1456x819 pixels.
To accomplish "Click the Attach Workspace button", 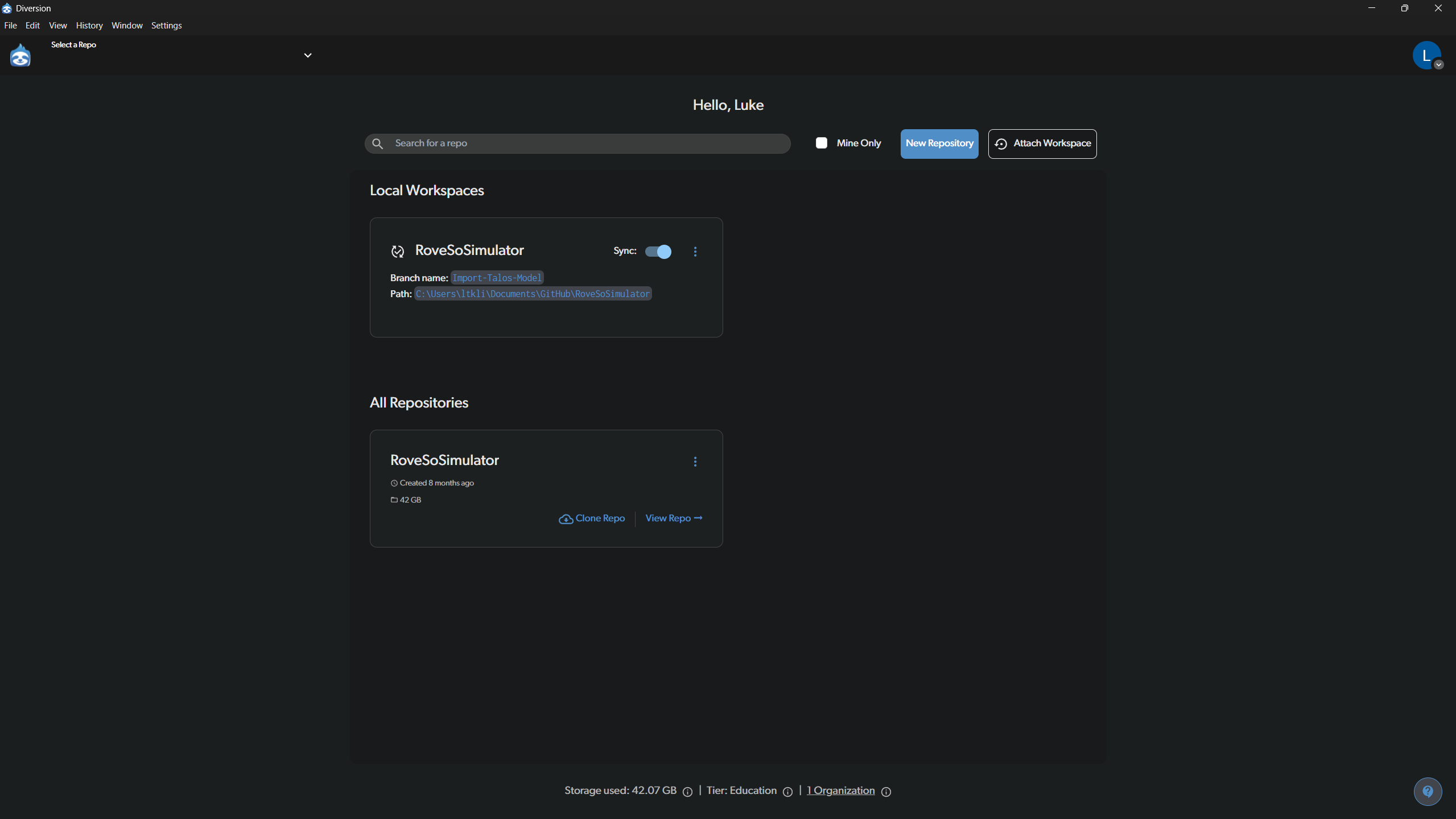I will click(x=1042, y=143).
